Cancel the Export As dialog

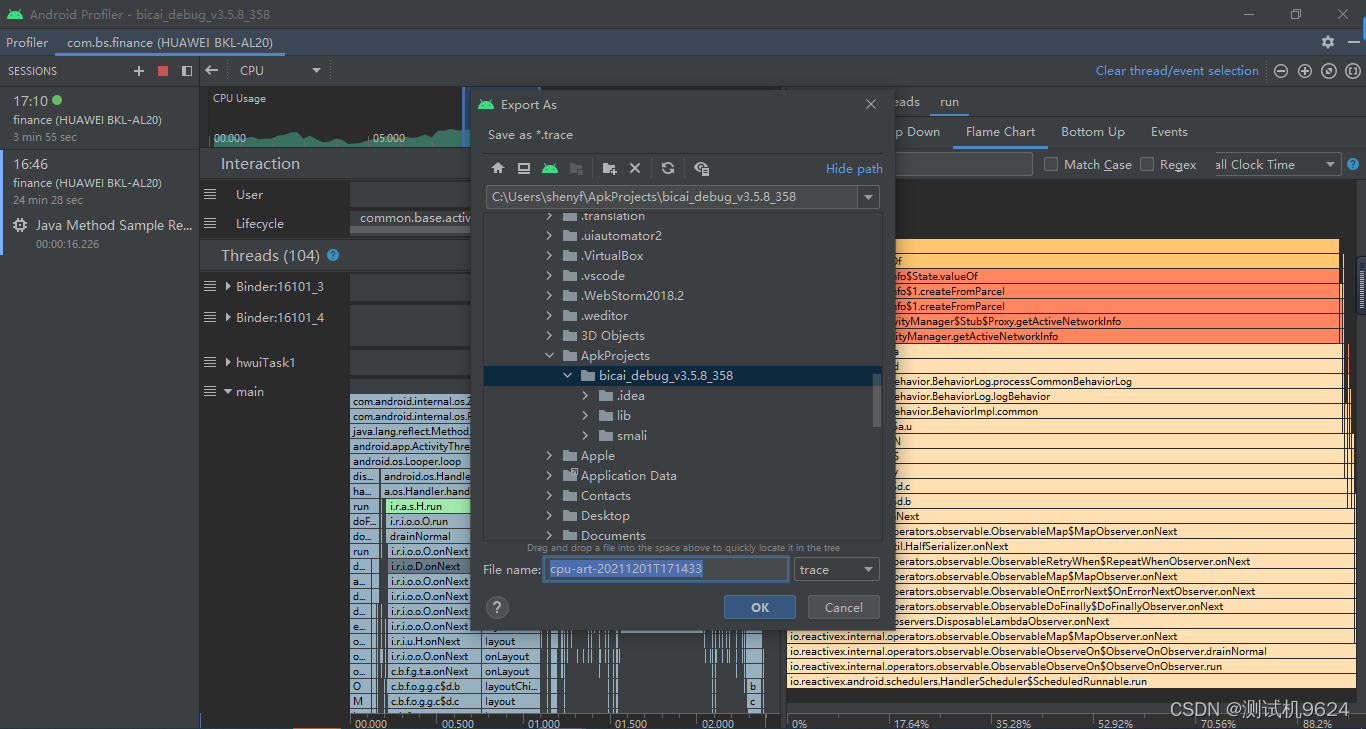point(843,607)
